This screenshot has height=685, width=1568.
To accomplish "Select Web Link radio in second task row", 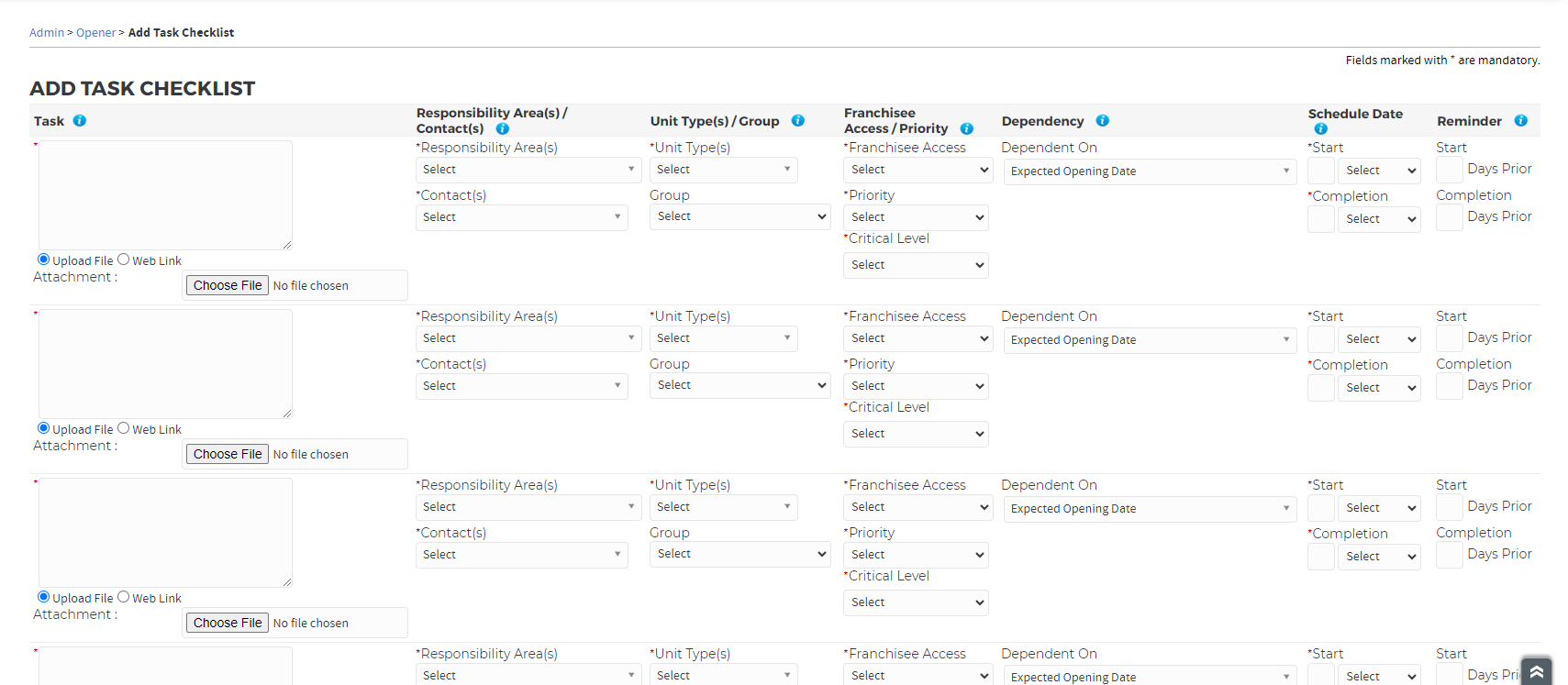I will coord(123,428).
